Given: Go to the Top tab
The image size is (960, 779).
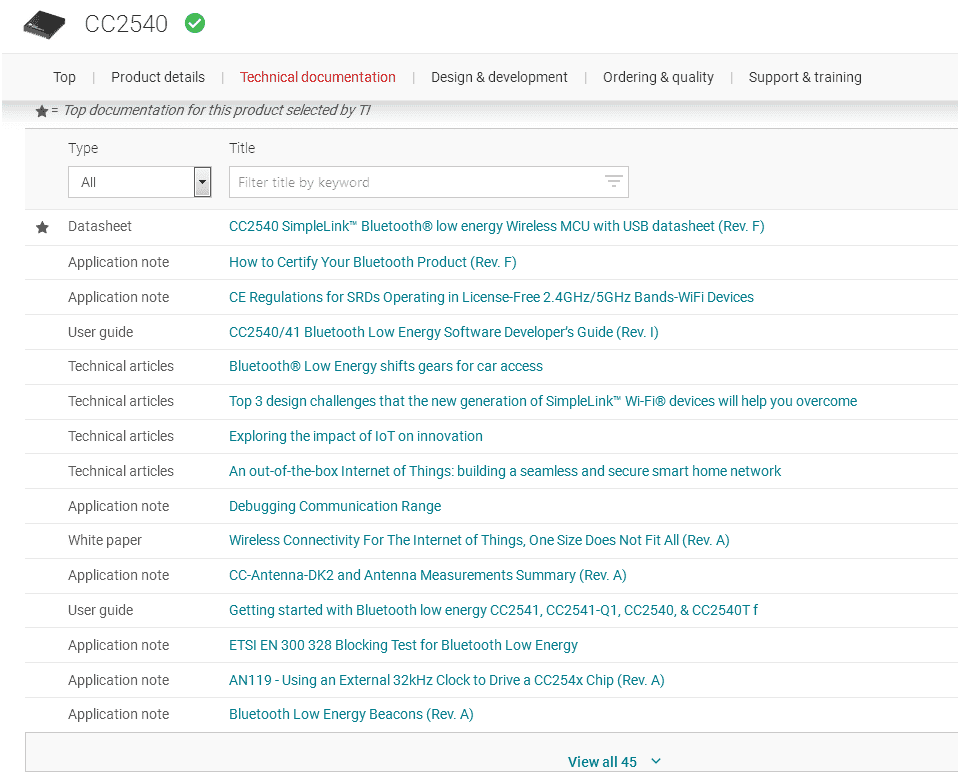Looking at the screenshot, I should pos(64,77).
